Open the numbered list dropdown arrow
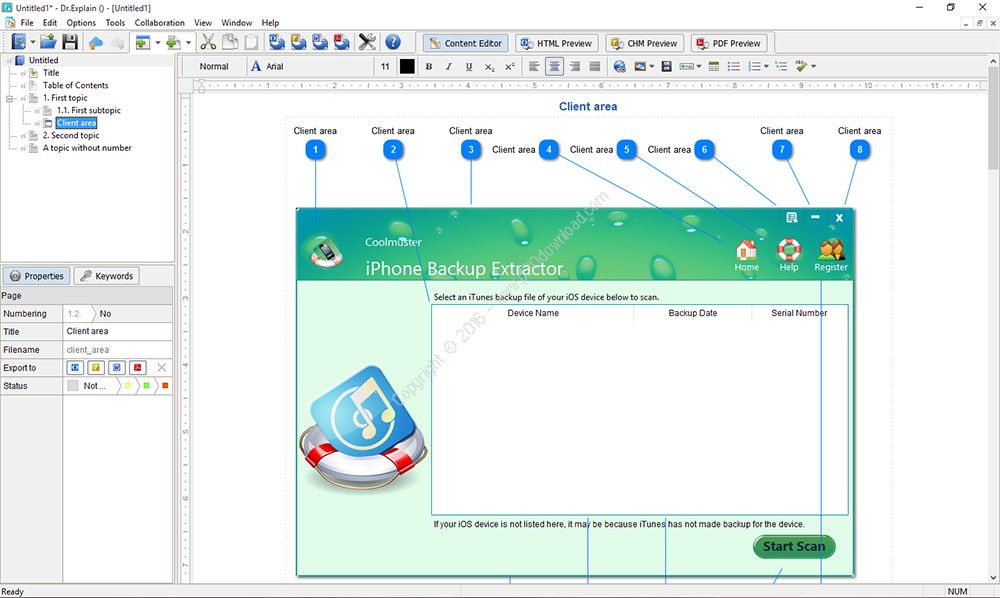 tap(765, 66)
